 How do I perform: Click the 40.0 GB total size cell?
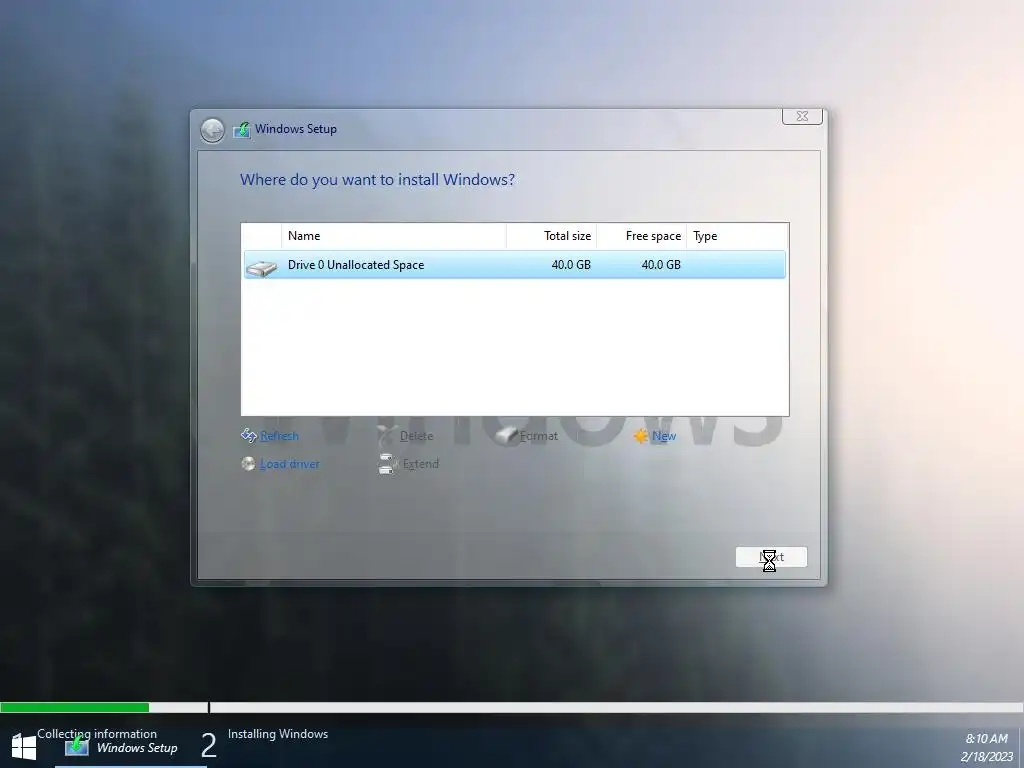coord(571,264)
